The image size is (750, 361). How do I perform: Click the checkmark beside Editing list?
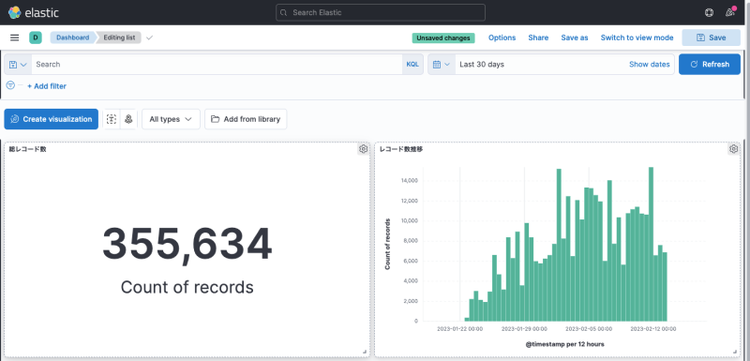tap(149, 38)
